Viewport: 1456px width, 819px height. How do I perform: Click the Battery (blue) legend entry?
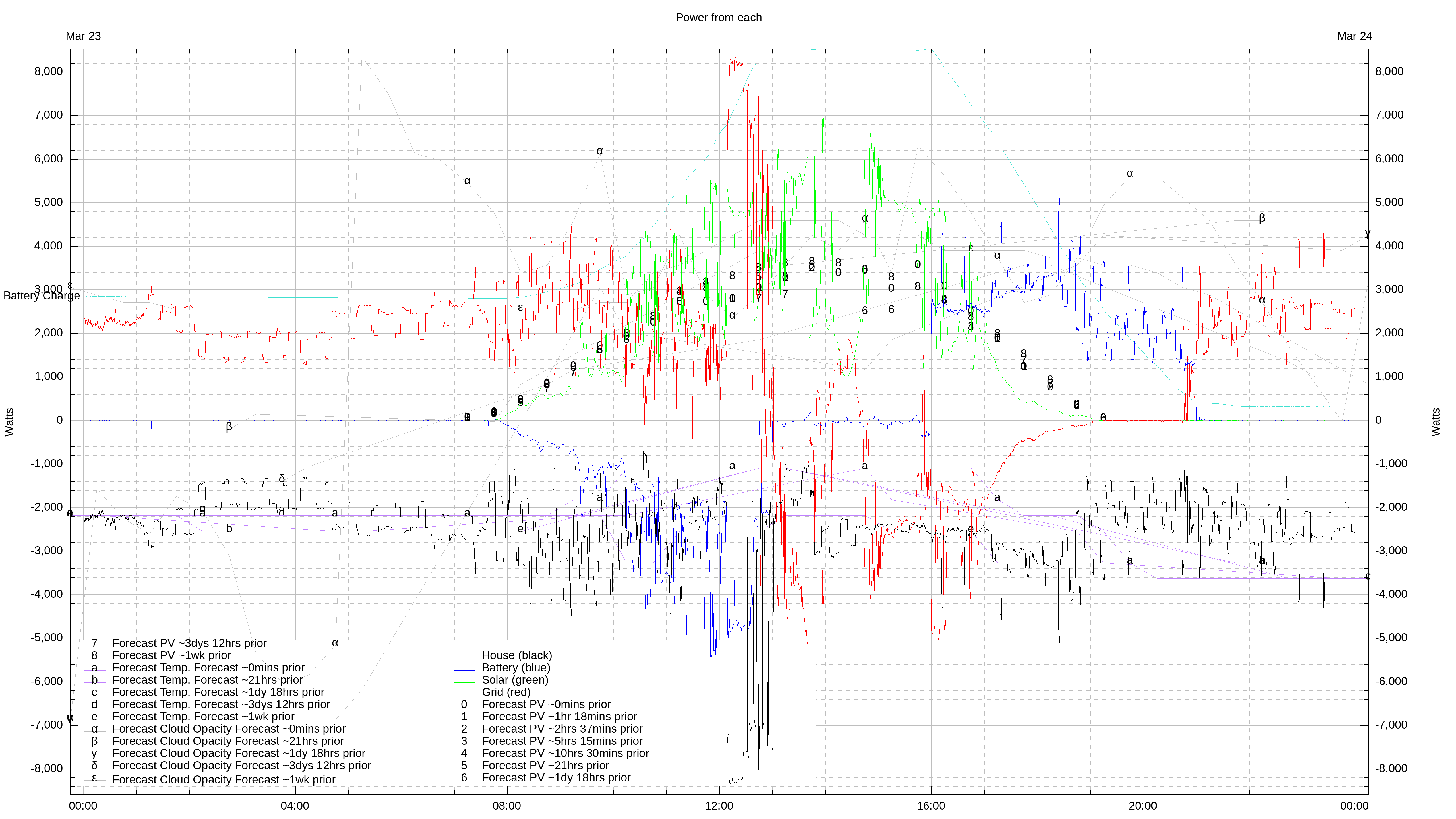516,667
